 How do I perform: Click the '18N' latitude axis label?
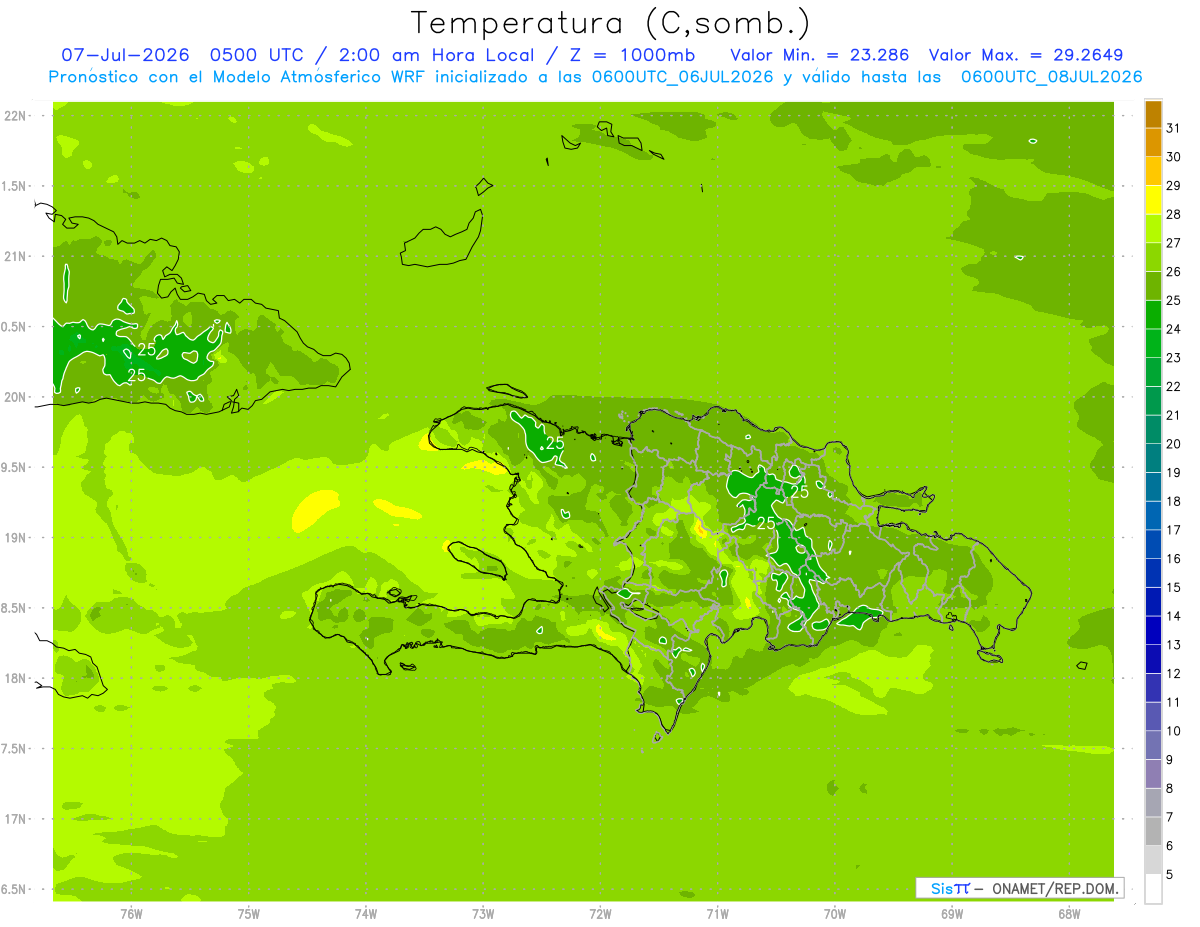(16, 678)
